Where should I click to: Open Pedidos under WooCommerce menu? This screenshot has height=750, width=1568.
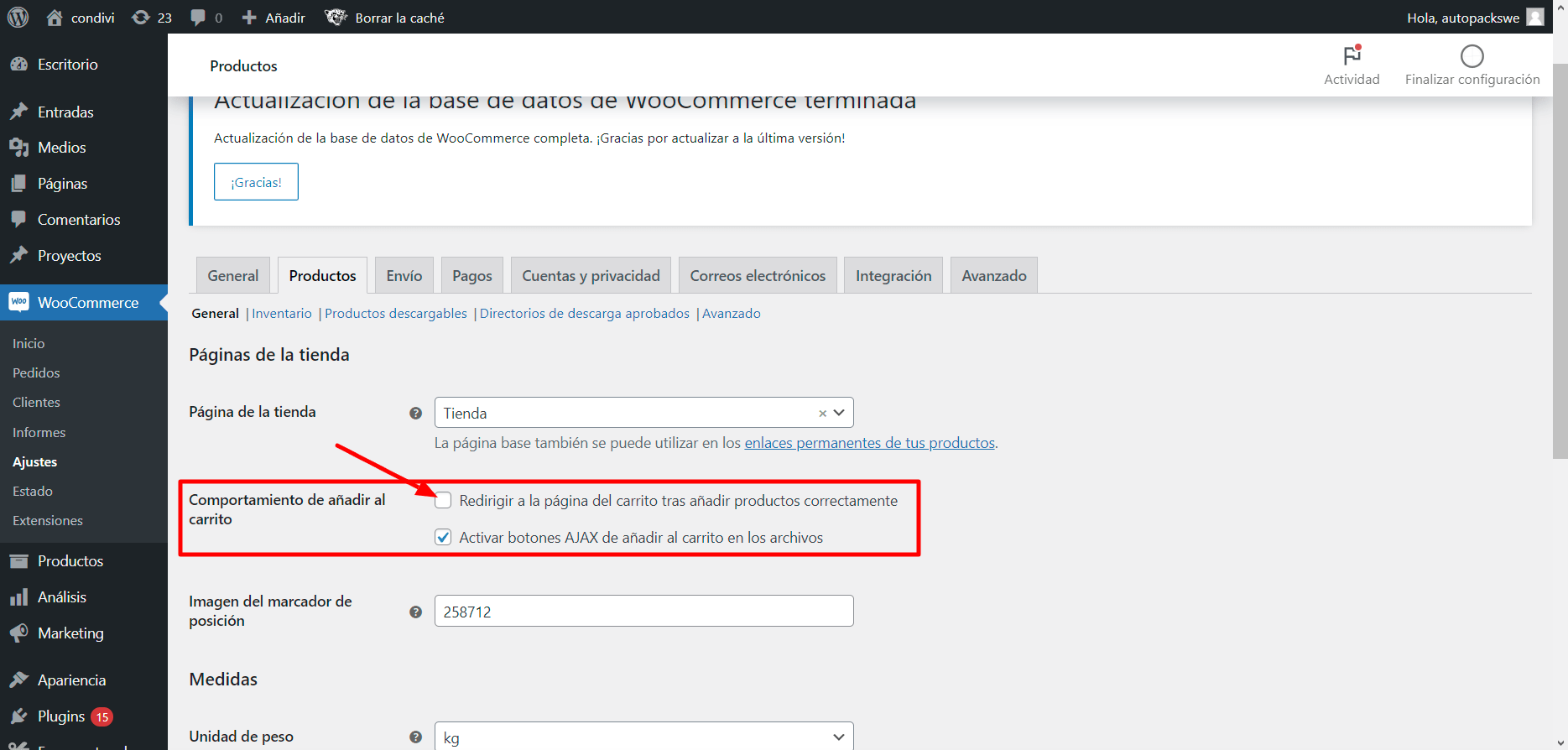click(x=36, y=372)
